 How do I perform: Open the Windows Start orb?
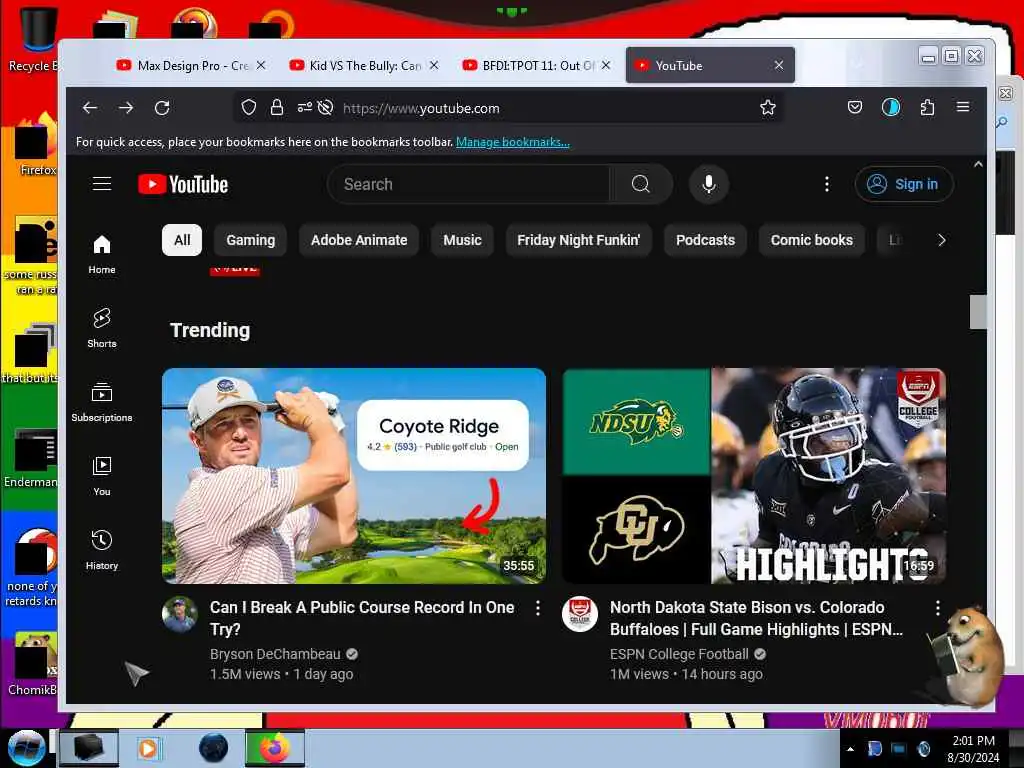pos(26,748)
